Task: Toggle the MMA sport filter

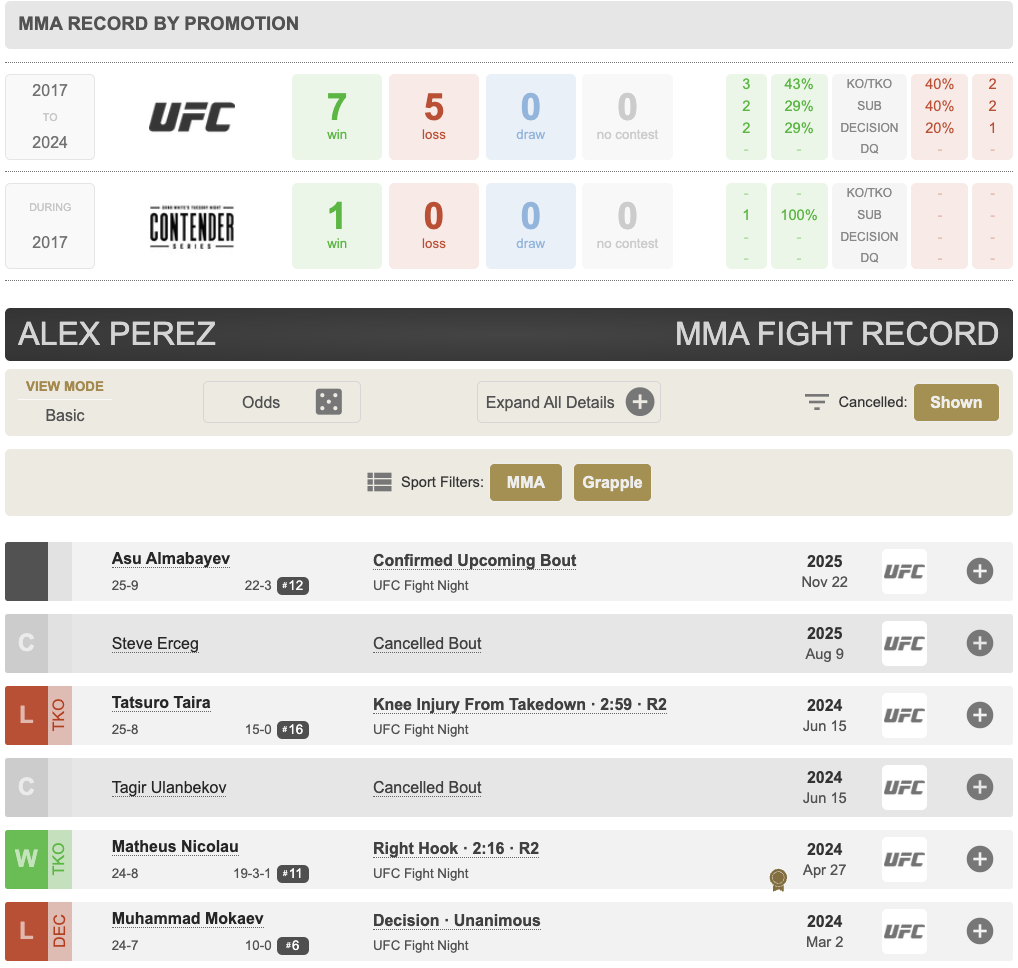Action: click(525, 482)
